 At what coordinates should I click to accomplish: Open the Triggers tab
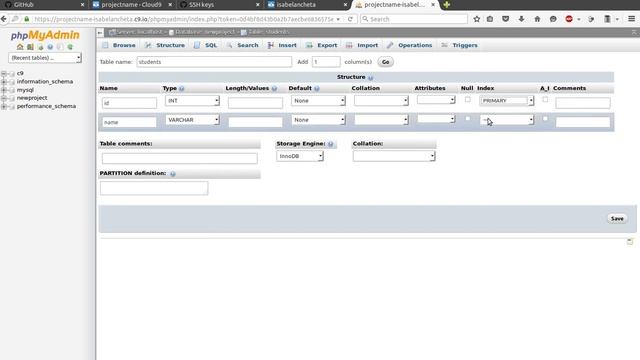(460, 45)
